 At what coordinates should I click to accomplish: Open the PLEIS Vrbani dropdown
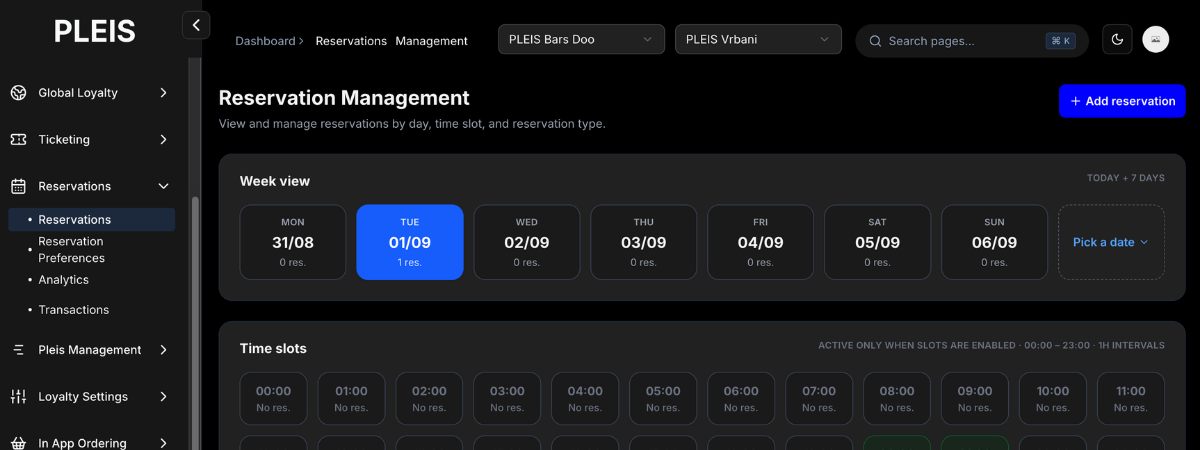click(758, 40)
